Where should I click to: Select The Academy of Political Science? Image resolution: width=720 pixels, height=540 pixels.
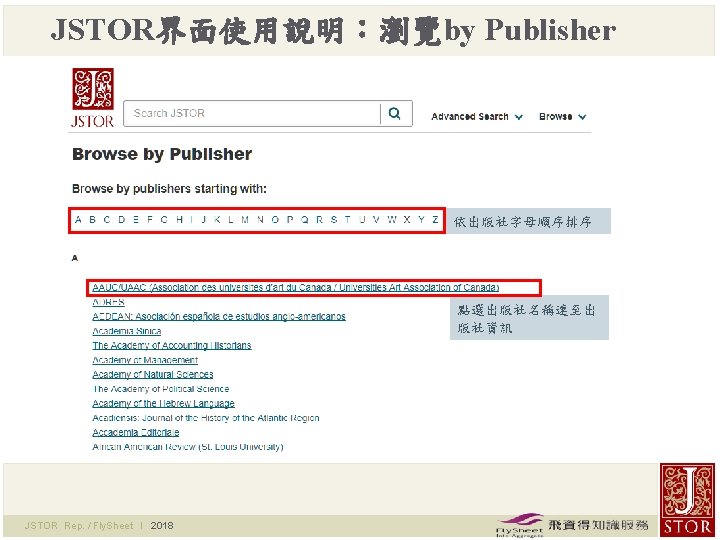pos(161,389)
